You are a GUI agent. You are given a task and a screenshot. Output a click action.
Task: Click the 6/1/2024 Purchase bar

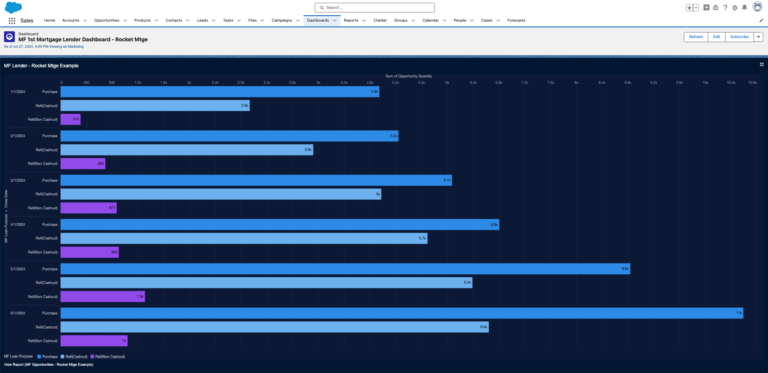click(402, 313)
